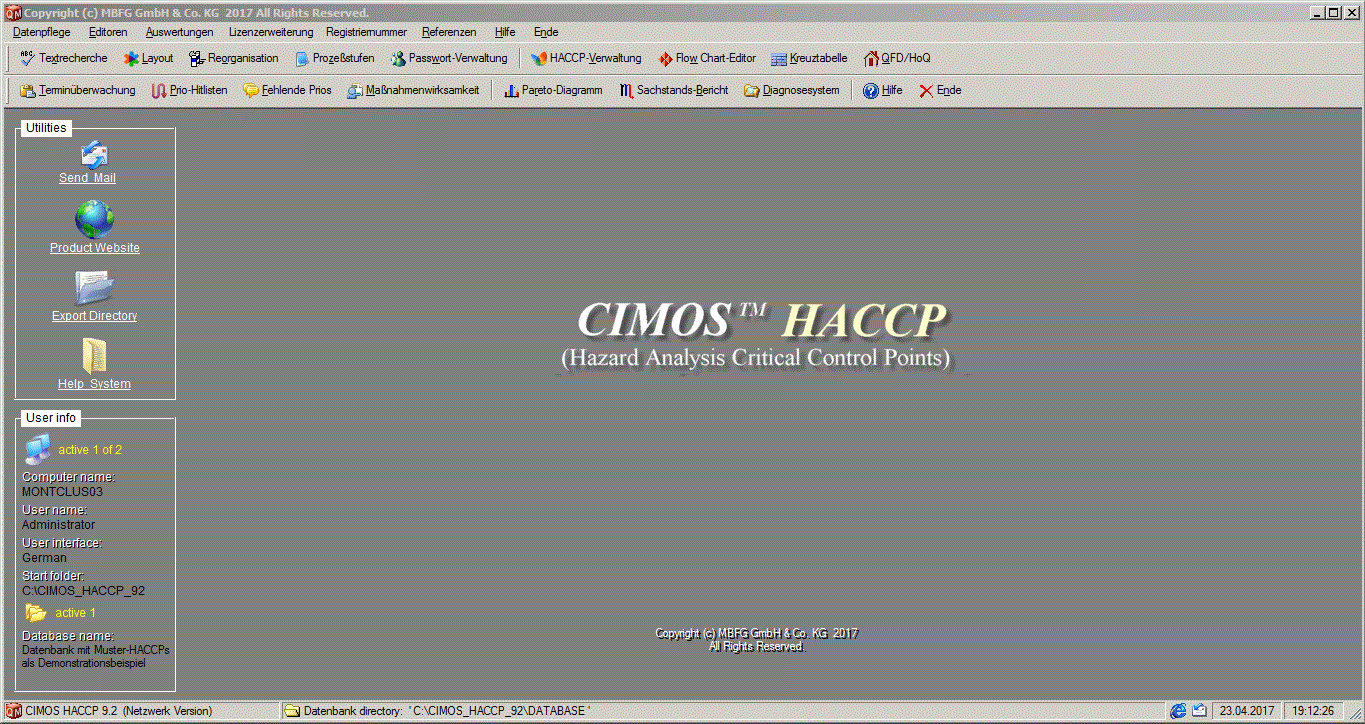Open the Kreuztabelle view

pyautogui.click(x=809, y=58)
